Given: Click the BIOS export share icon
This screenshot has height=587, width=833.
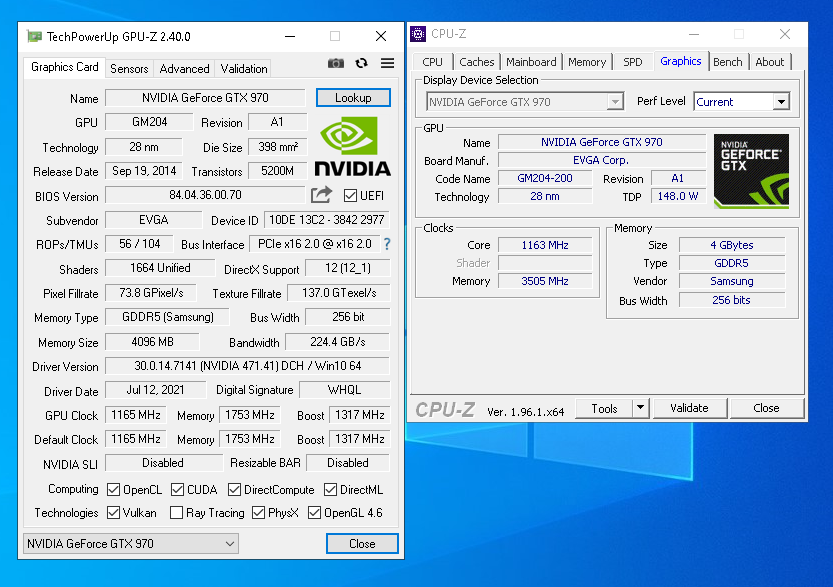Looking at the screenshot, I should click(x=321, y=195).
